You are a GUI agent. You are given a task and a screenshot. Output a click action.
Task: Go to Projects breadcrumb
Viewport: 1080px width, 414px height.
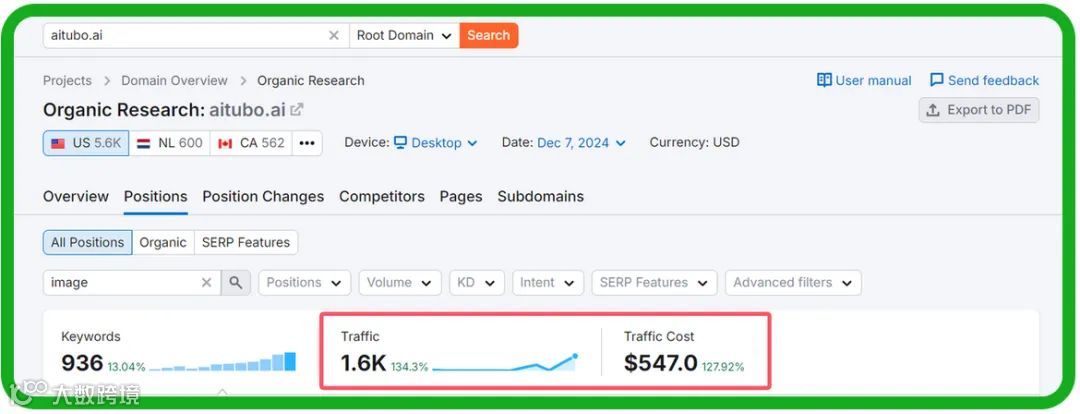tap(67, 81)
